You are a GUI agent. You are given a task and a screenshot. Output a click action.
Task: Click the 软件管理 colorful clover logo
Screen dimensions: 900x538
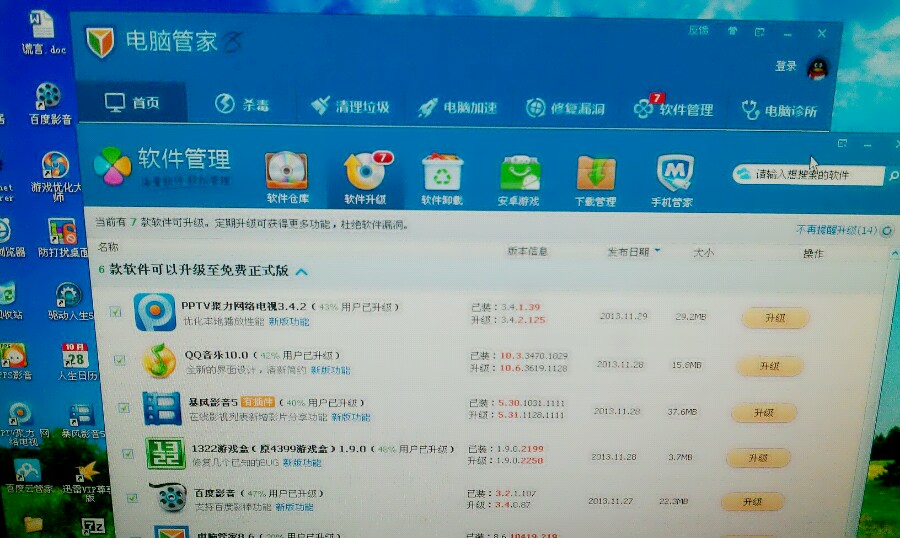112,166
